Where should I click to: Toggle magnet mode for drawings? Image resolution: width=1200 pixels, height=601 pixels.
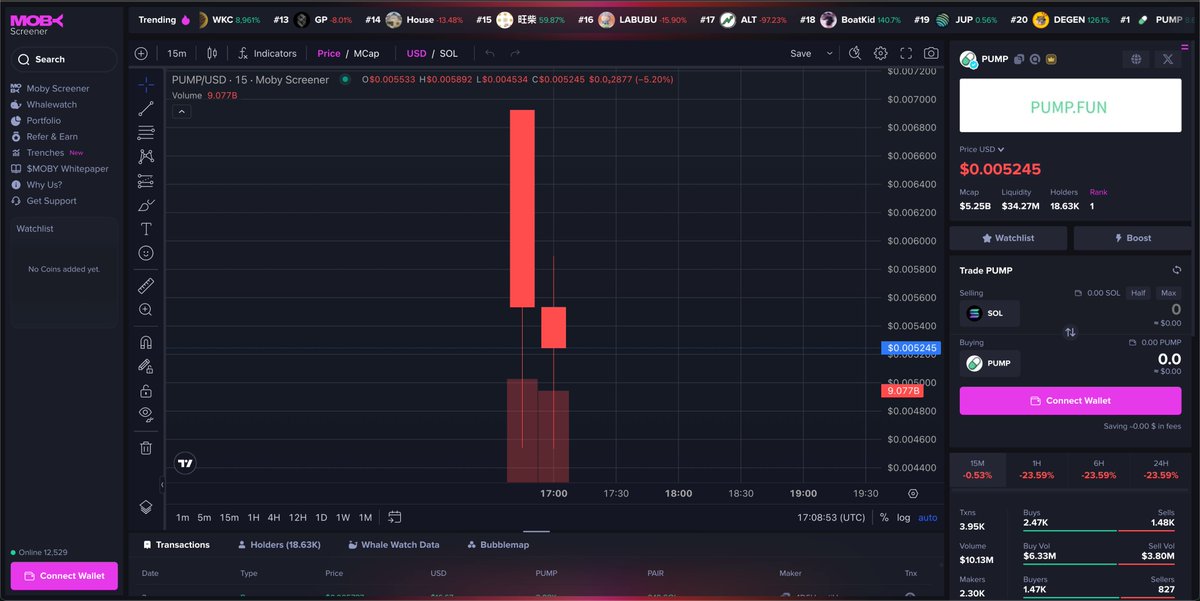coord(146,342)
